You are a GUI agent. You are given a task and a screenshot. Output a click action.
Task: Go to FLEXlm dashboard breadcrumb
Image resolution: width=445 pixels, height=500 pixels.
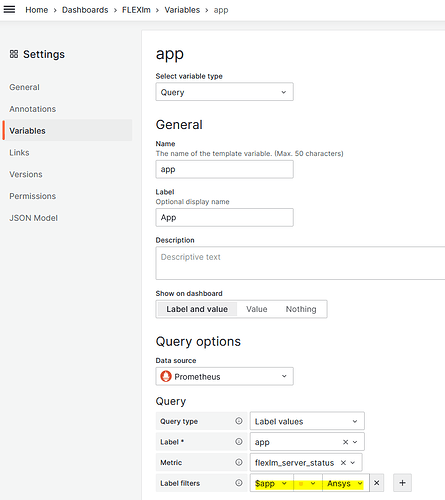point(136,10)
